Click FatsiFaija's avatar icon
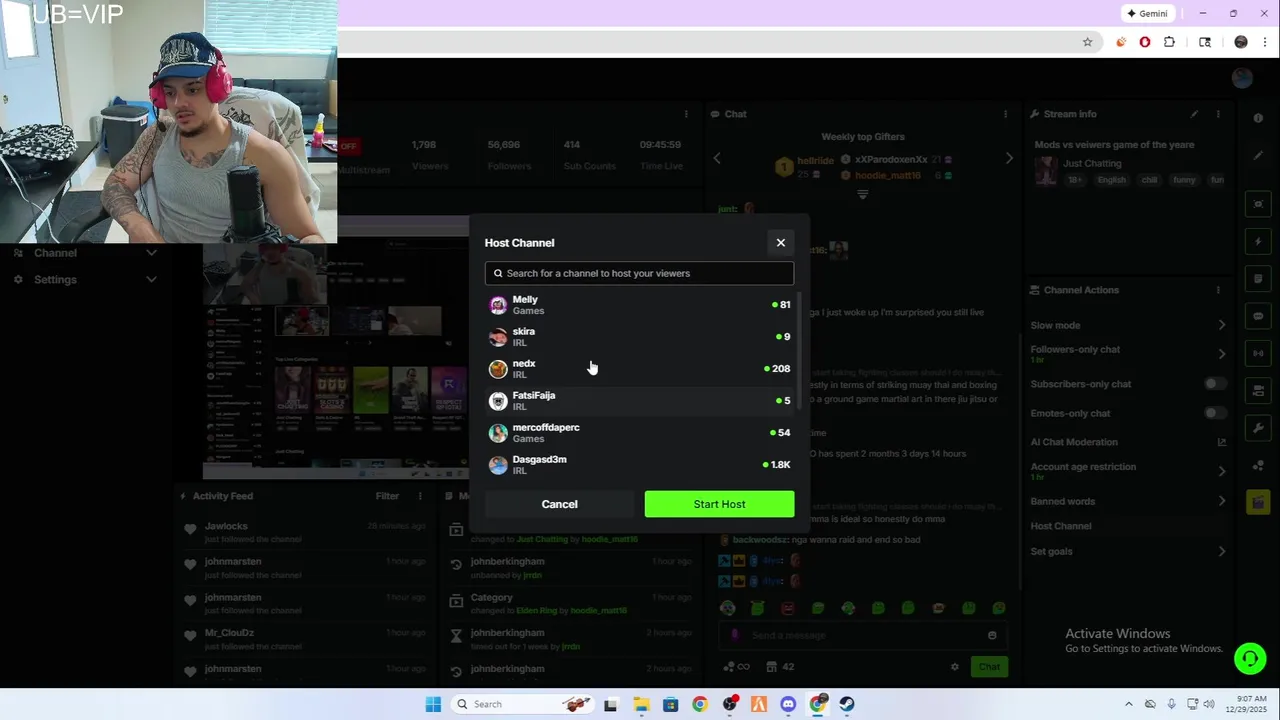1280x720 pixels. pyautogui.click(x=498, y=401)
